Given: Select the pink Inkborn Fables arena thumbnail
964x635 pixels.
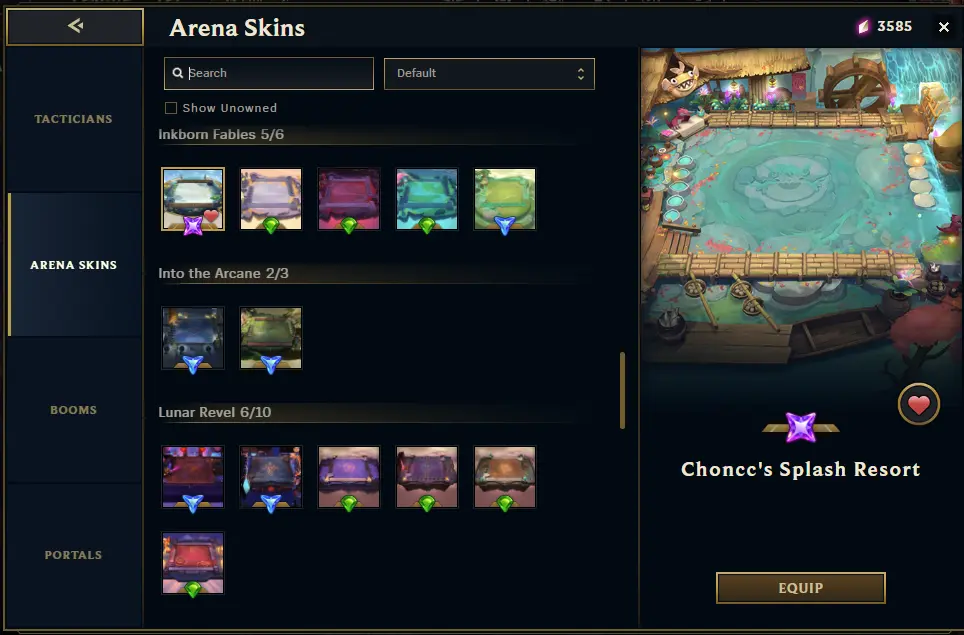Looking at the screenshot, I should tap(349, 199).
